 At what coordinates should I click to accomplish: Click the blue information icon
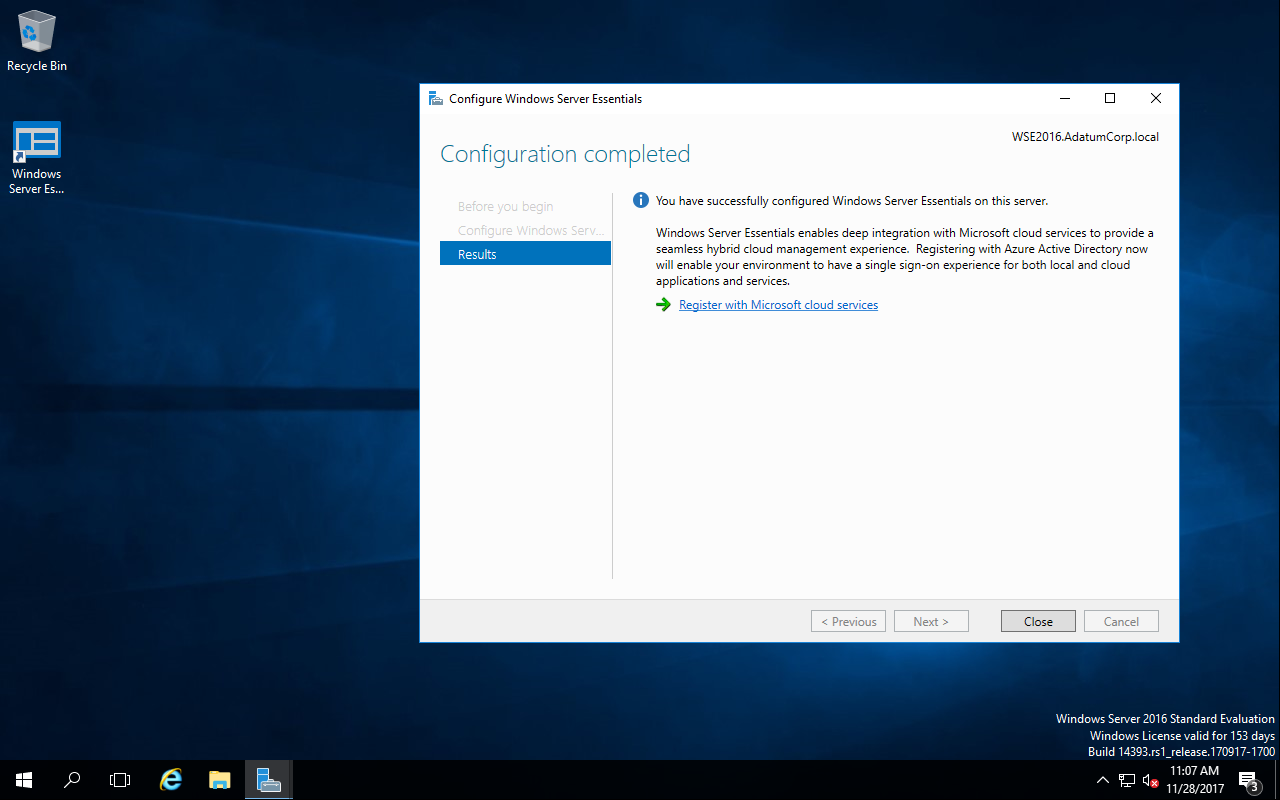pos(641,201)
